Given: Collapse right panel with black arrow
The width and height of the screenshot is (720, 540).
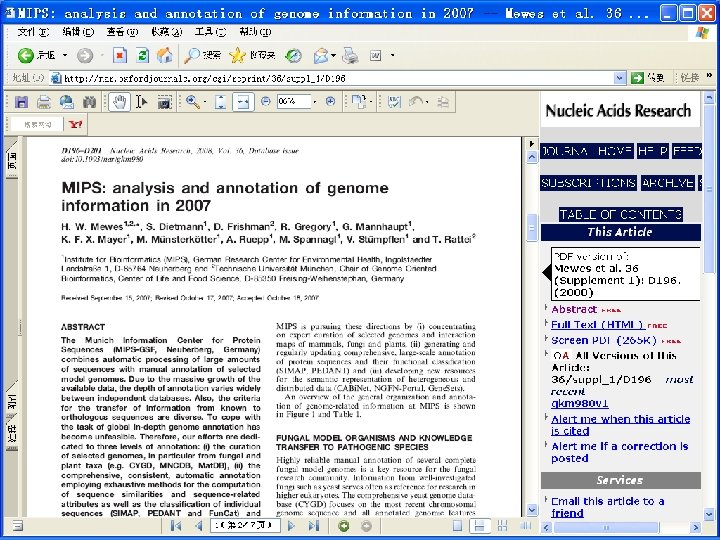Looking at the screenshot, I should [x=531, y=144].
